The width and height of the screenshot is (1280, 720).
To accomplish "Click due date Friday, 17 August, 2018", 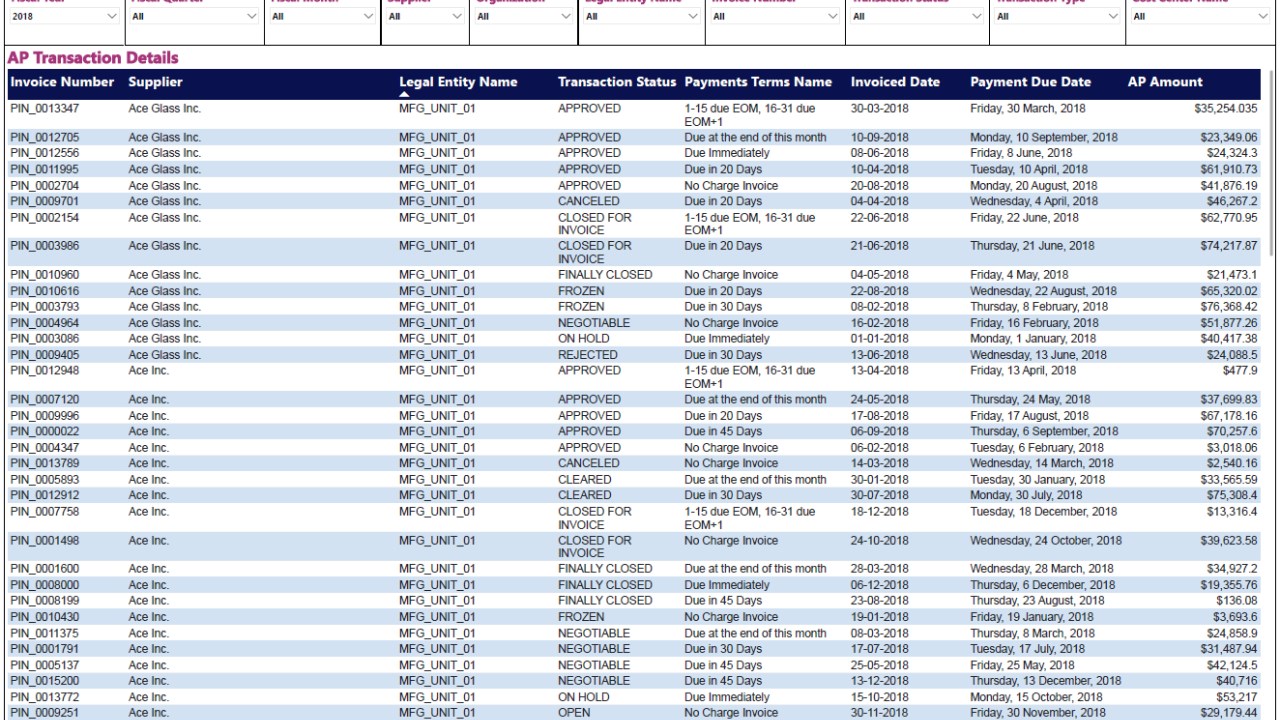I will click(1029, 415).
